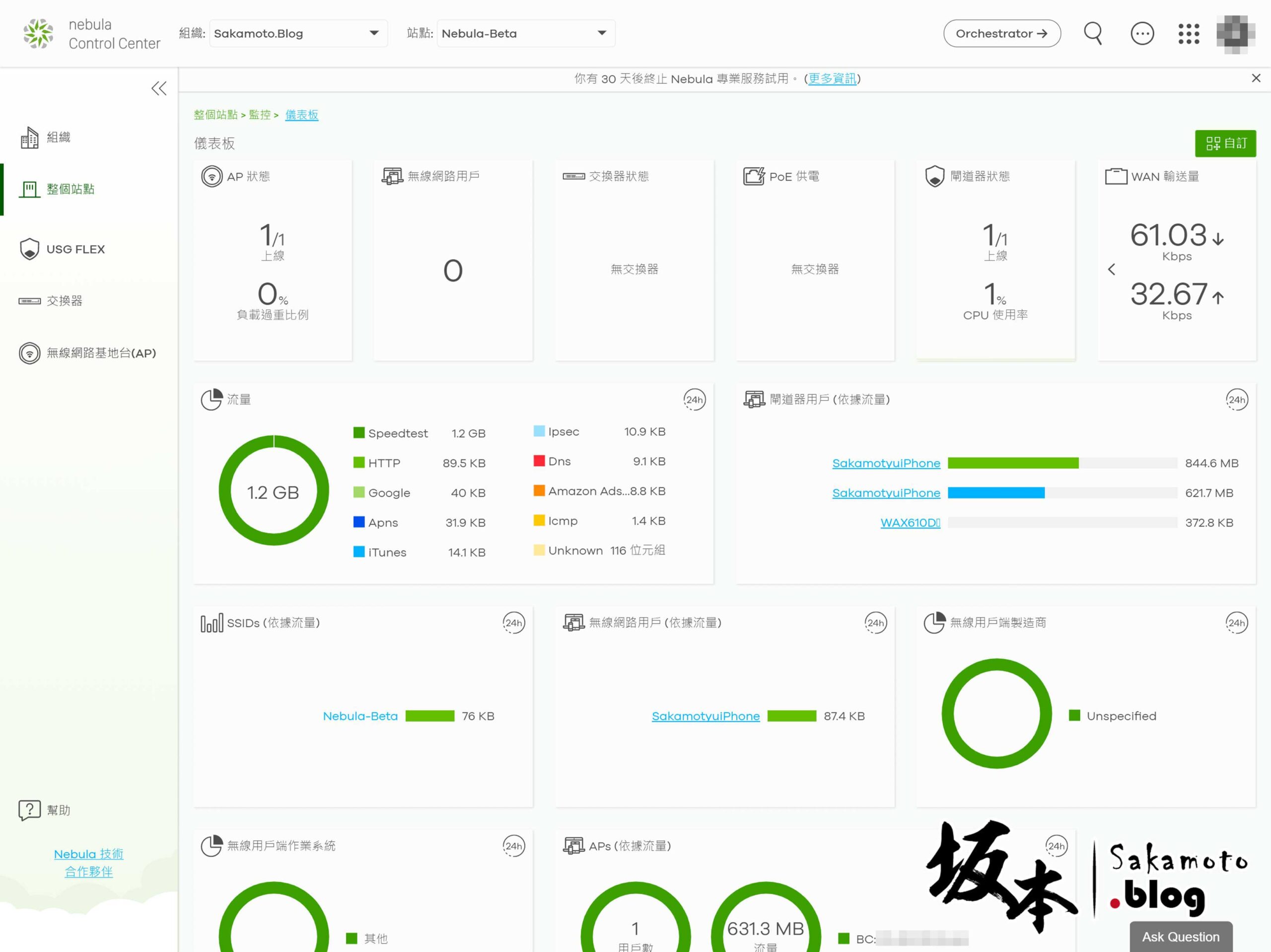Open the apps grid icon
This screenshot has height=952, width=1271.
coord(1189,33)
